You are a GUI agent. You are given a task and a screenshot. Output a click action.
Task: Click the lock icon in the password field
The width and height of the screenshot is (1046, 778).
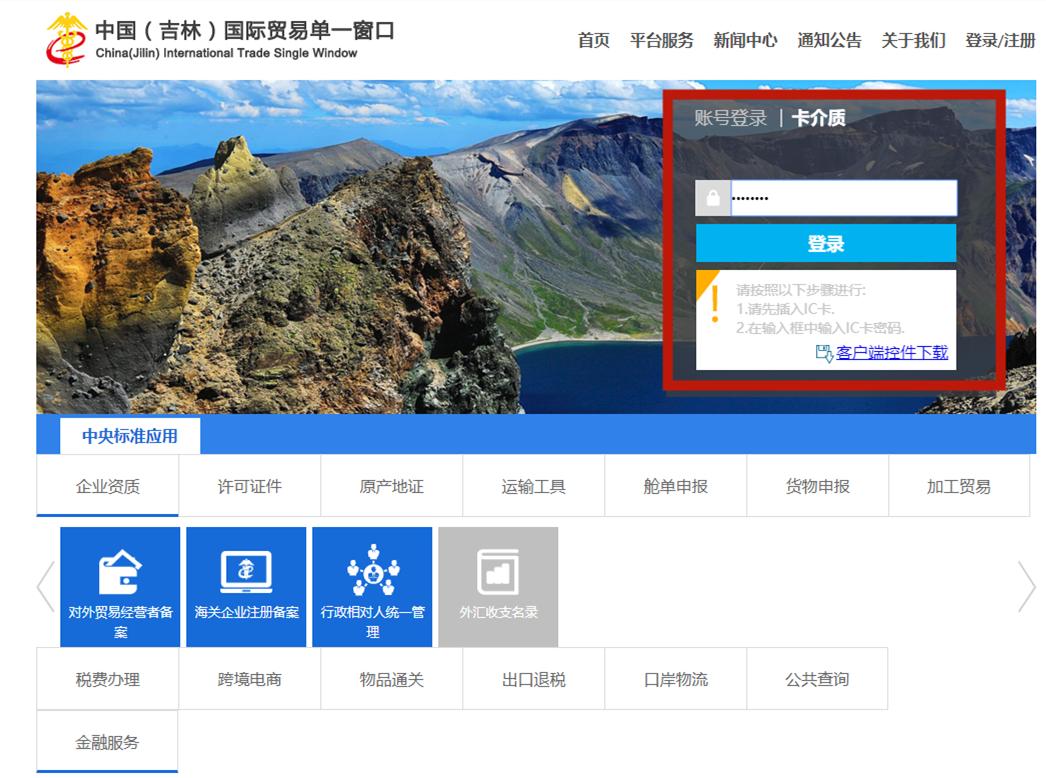tap(711, 197)
